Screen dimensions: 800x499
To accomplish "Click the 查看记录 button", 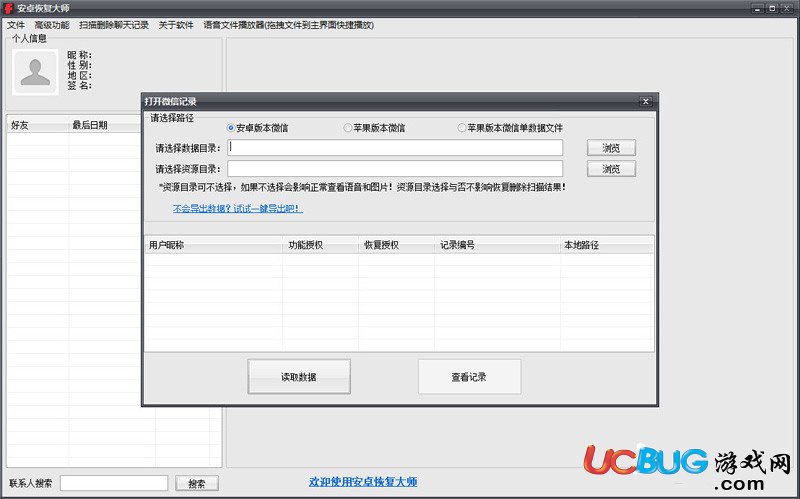I will click(x=469, y=377).
